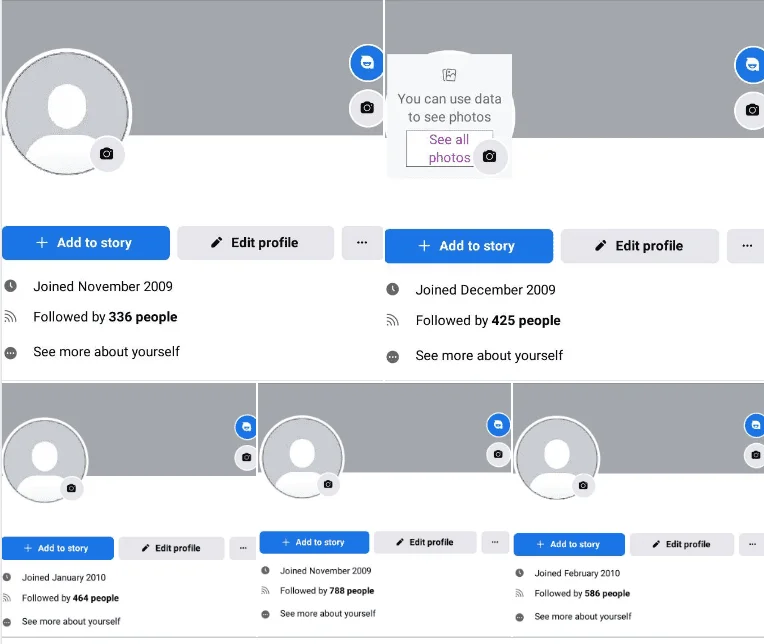This screenshot has height=644, width=764.
Task: Click 'See more about yourself' under 464 followers
Action: click(71, 621)
